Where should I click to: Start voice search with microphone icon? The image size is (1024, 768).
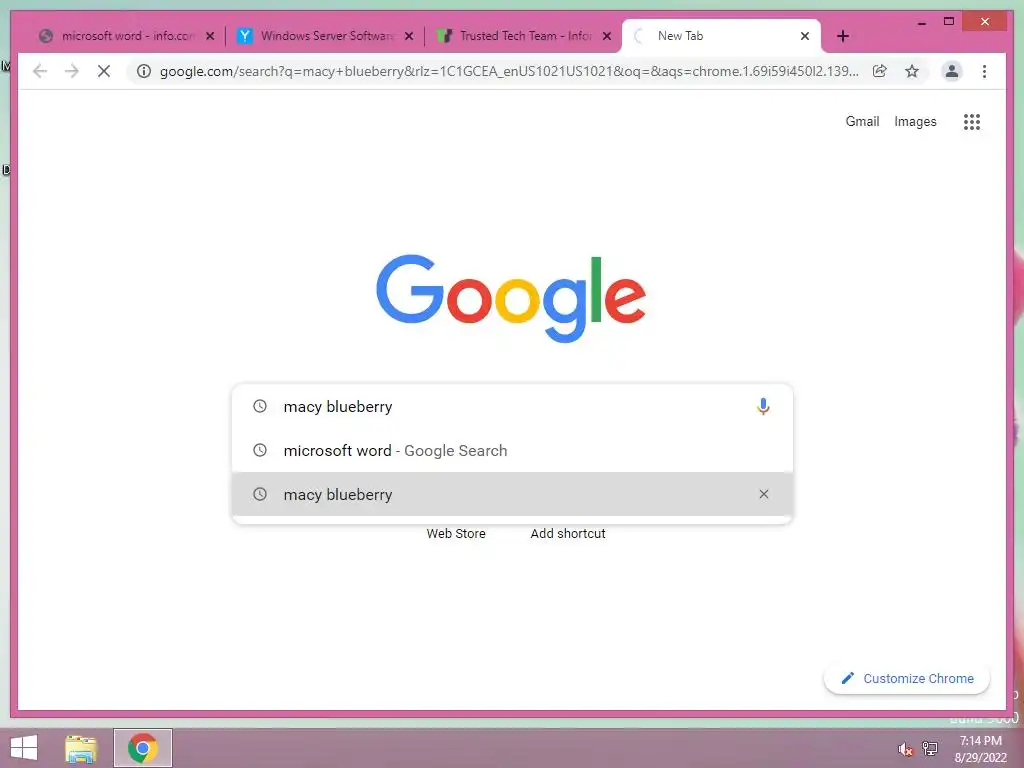pyautogui.click(x=763, y=406)
